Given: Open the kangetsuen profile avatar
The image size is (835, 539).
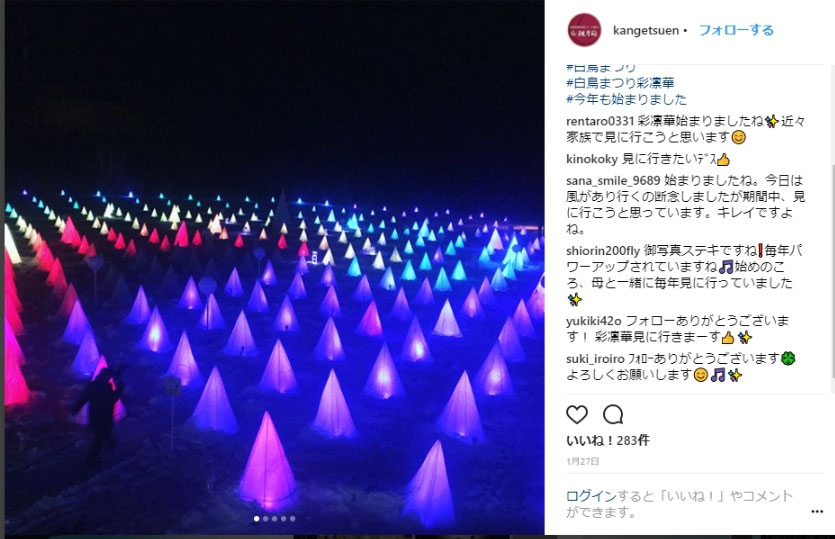Looking at the screenshot, I should [584, 30].
